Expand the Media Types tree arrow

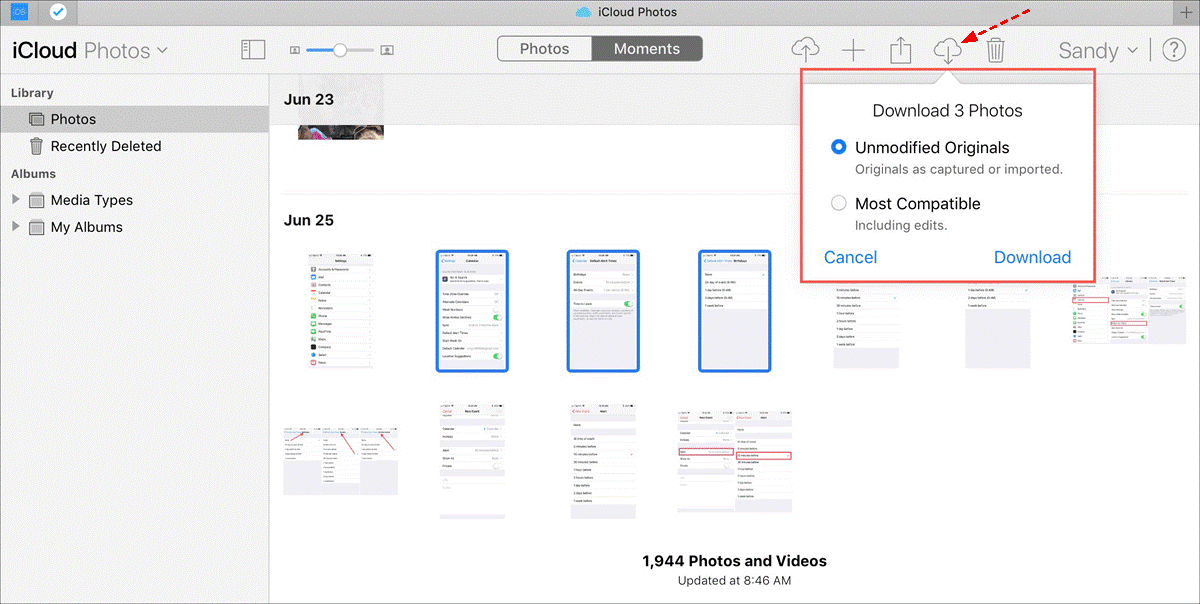pyautogui.click(x=15, y=199)
